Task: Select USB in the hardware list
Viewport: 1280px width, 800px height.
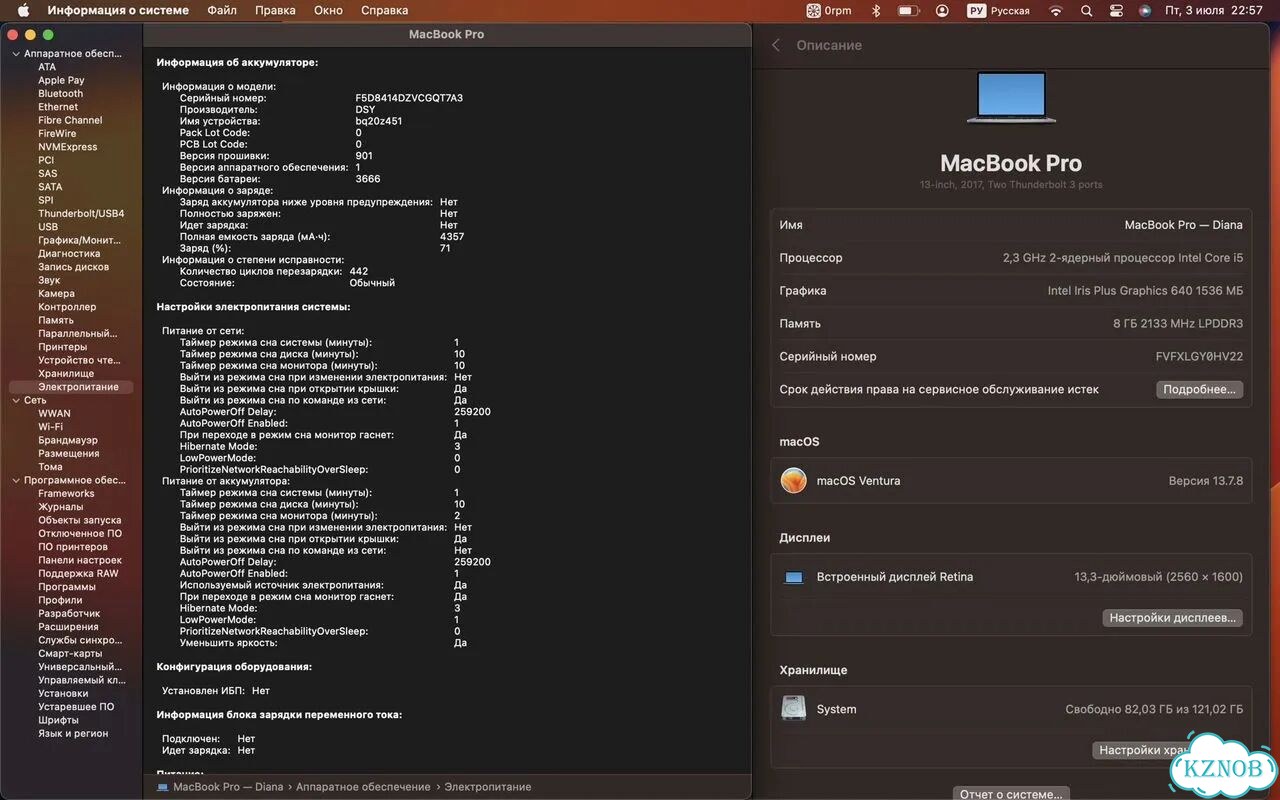Action: 48,227
